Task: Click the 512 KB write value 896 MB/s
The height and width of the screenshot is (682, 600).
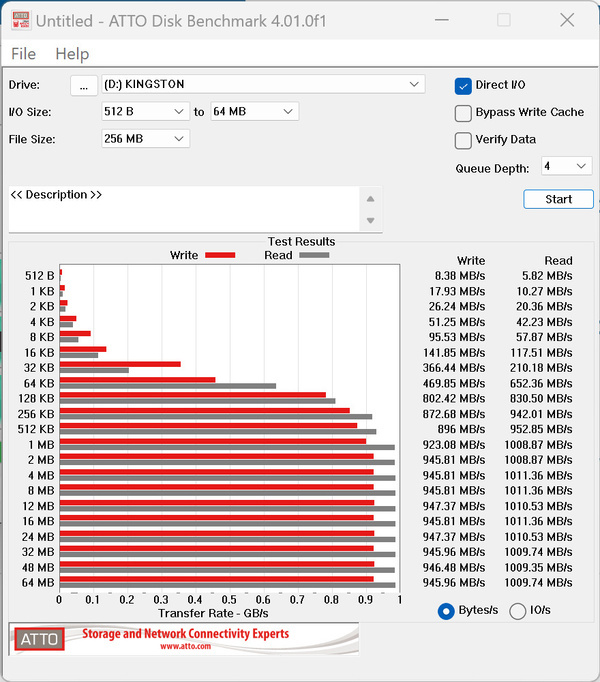Action: pyautogui.click(x=461, y=429)
